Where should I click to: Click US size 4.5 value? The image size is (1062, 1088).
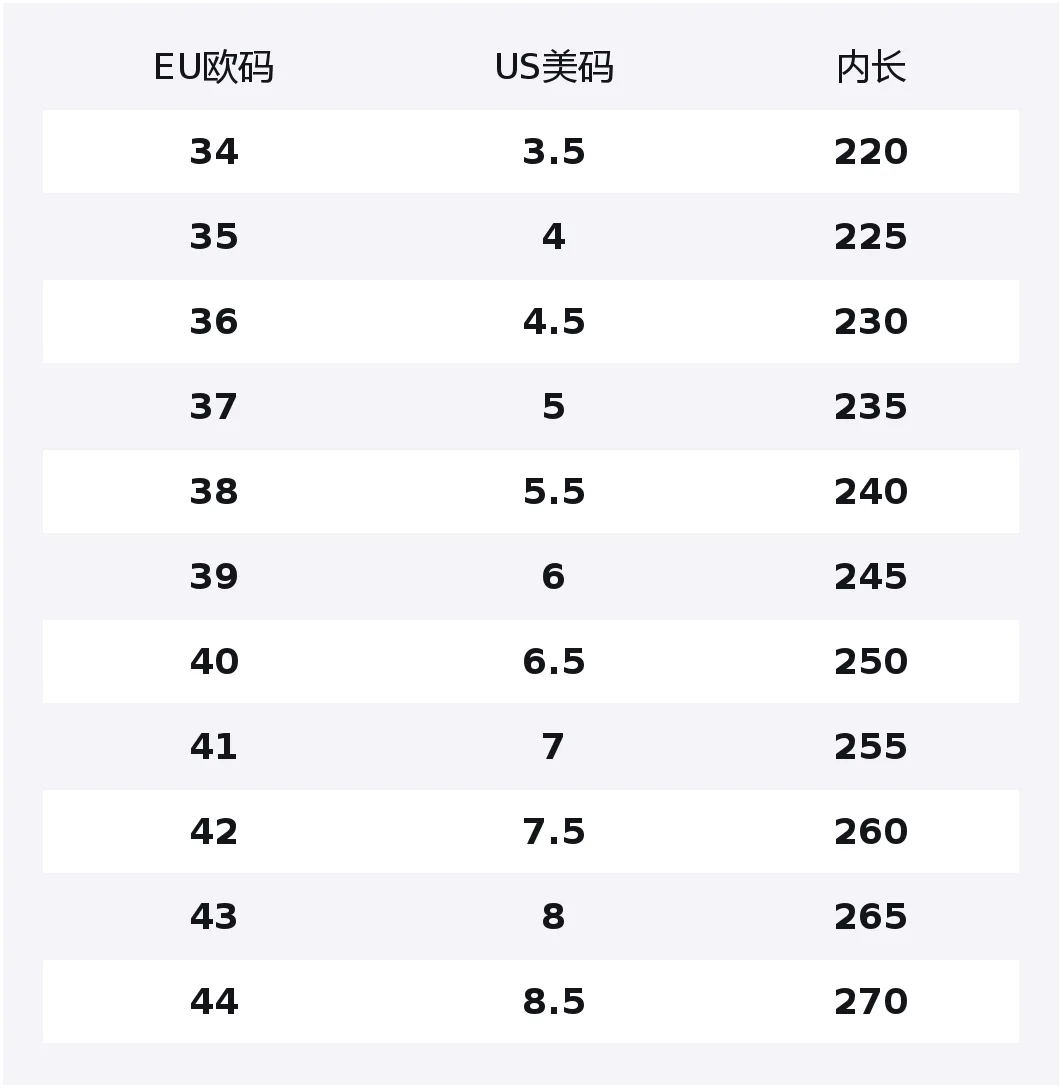[x=554, y=321]
